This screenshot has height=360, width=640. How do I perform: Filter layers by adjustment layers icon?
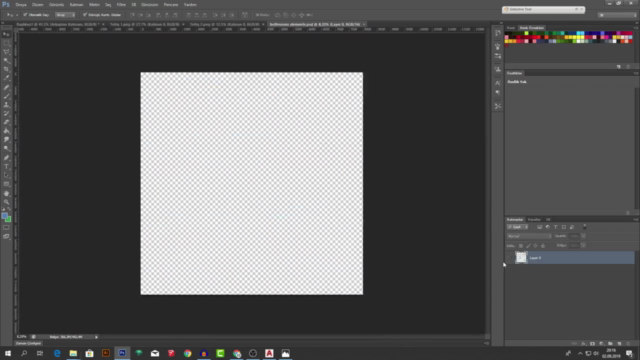(x=547, y=227)
